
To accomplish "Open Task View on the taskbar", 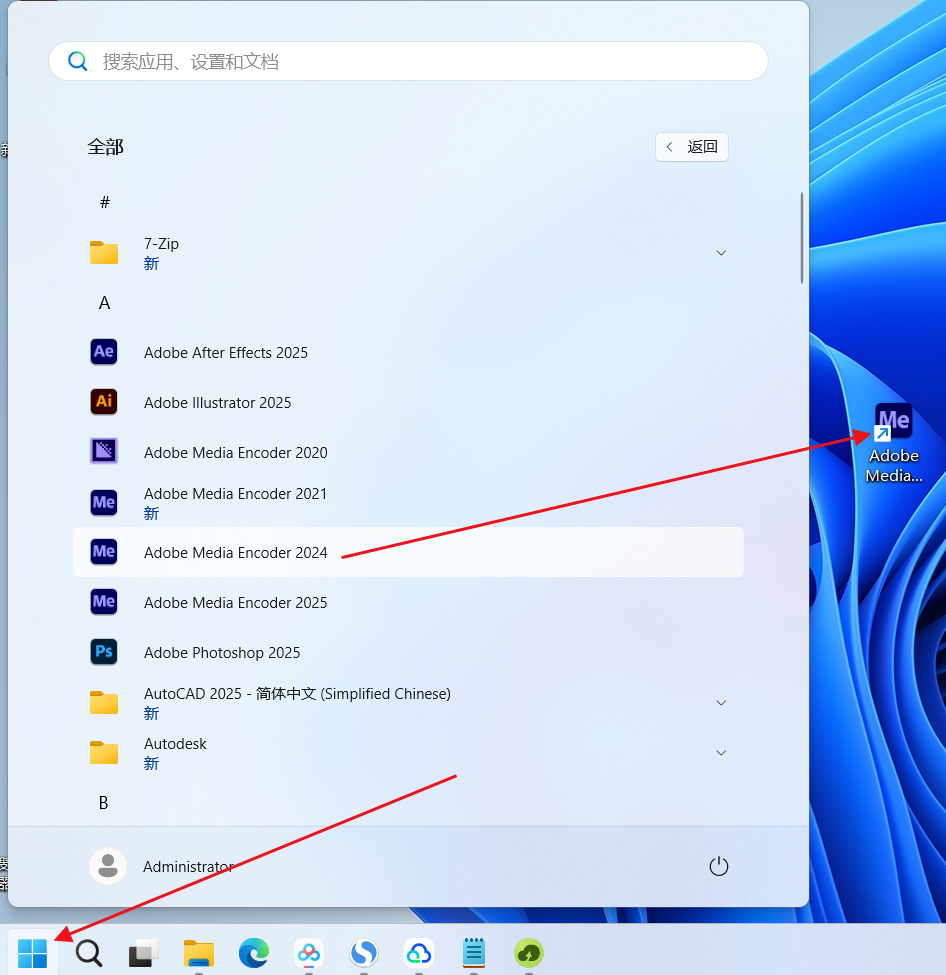I will click(x=143, y=953).
